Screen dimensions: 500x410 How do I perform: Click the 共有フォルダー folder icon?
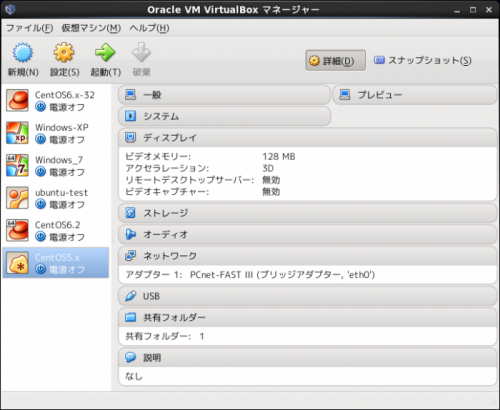[130, 317]
